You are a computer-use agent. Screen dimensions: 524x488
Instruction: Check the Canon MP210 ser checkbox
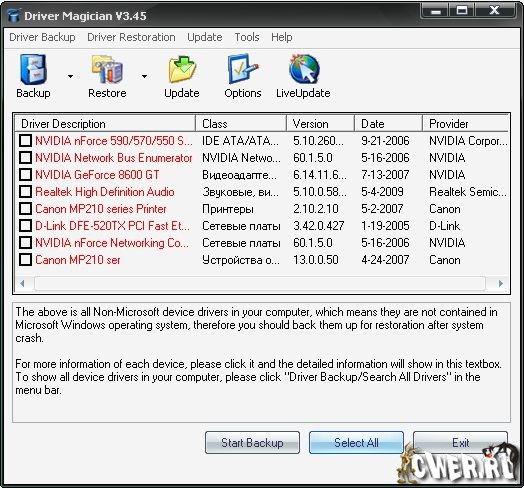[25, 260]
